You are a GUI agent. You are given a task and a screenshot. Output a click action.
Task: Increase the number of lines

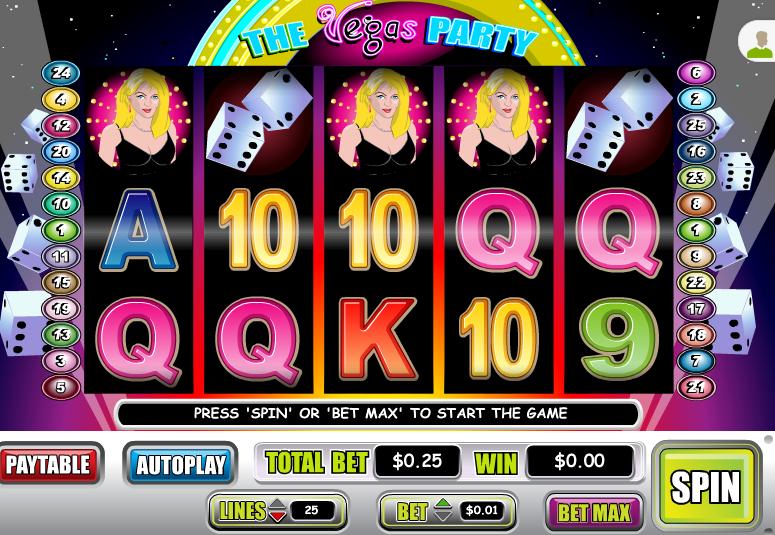[278, 505]
